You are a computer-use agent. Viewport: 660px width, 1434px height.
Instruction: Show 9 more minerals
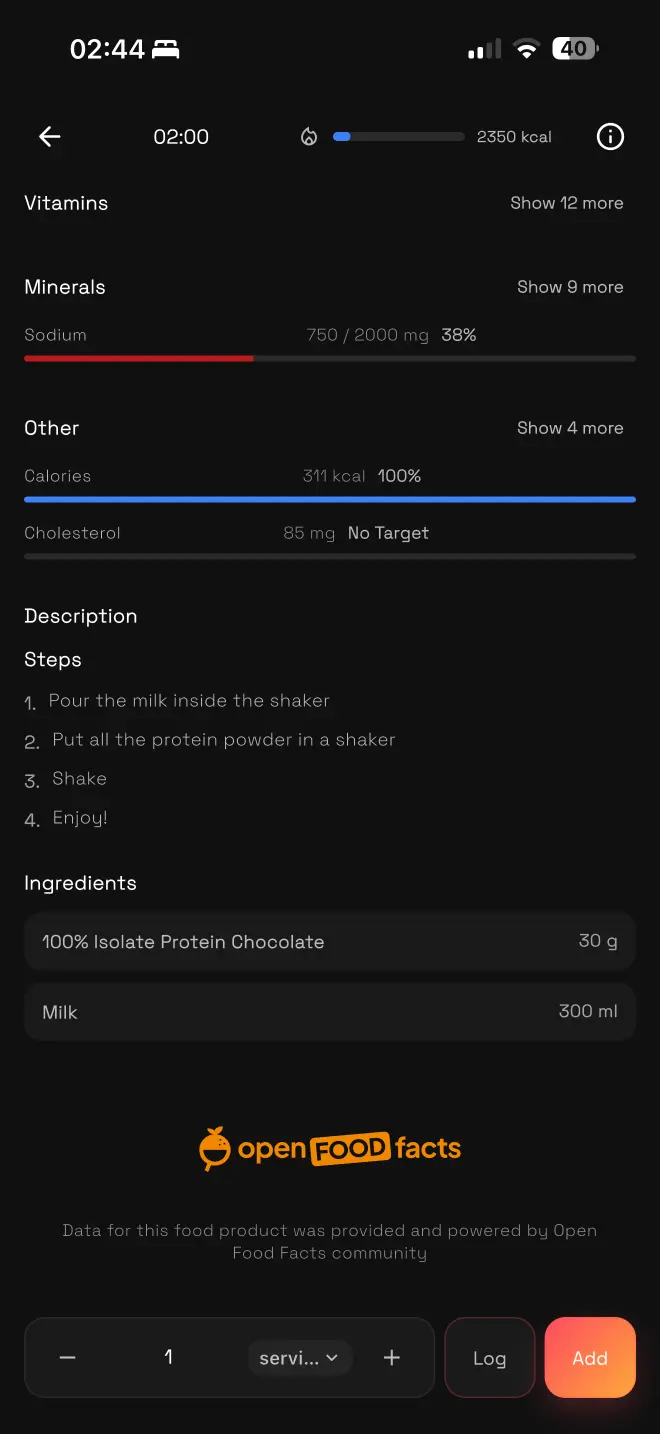[570, 287]
